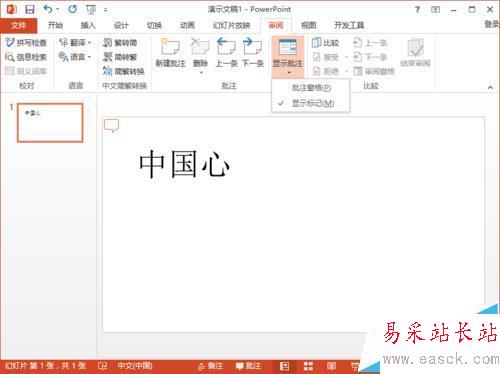The height and width of the screenshot is (374, 500).
Task: Customize quick access toolbar dropdown
Action: [x=105, y=10]
